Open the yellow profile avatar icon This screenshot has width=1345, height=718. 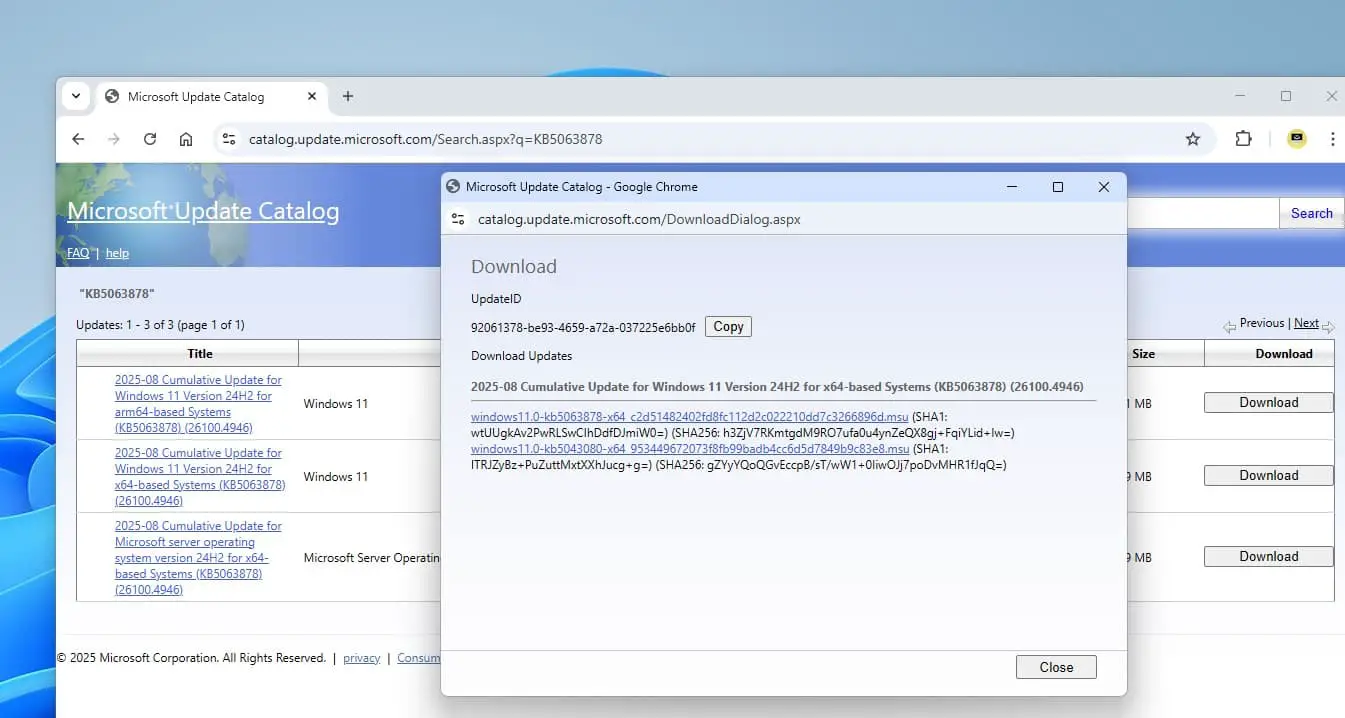tap(1297, 139)
